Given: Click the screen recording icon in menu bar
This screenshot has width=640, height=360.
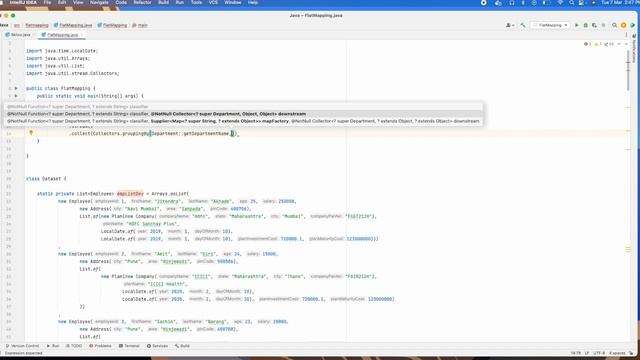Looking at the screenshot, I should 484,2.
